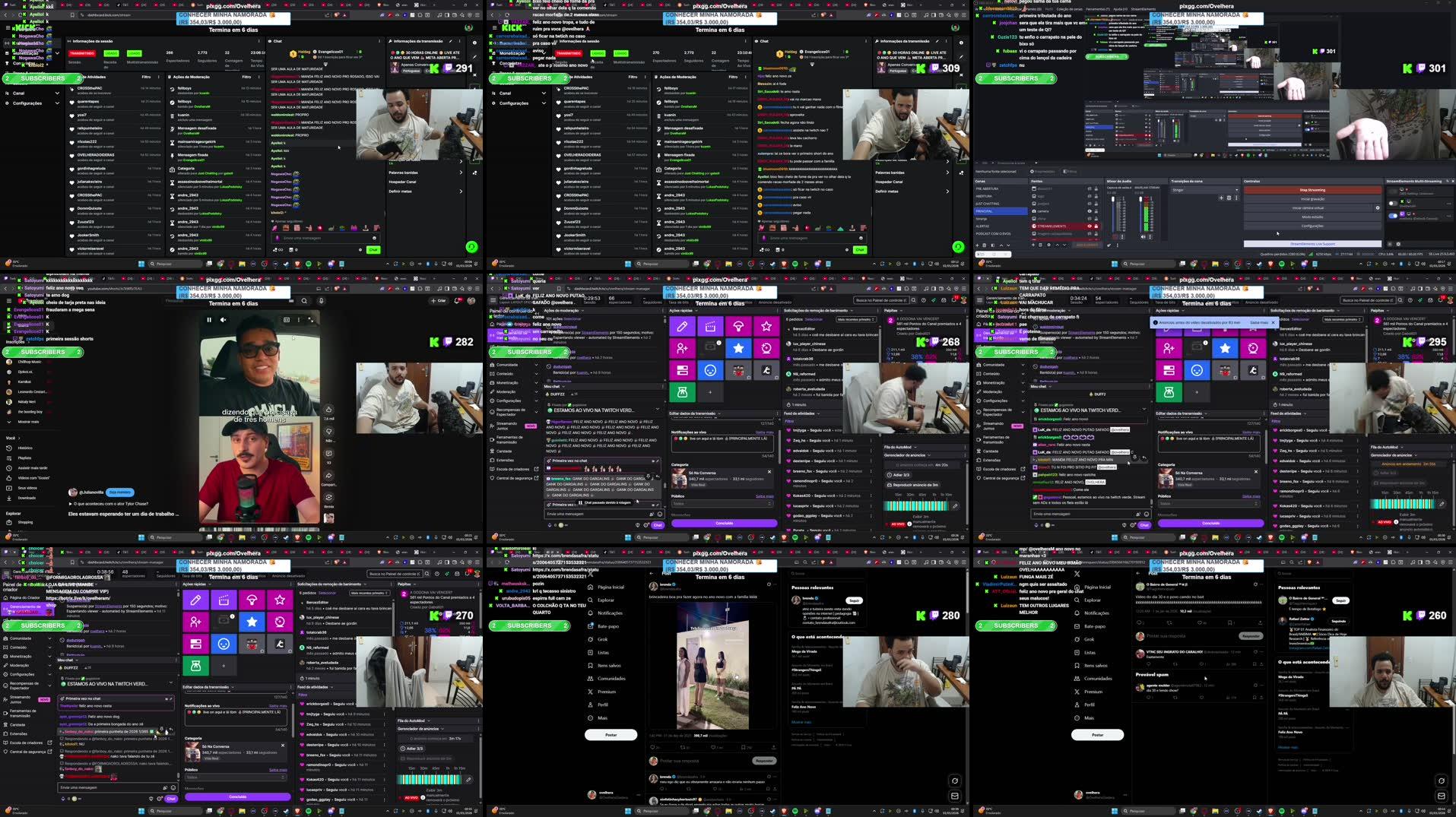Click the Stop Streaming button in OBS

pyautogui.click(x=1312, y=190)
